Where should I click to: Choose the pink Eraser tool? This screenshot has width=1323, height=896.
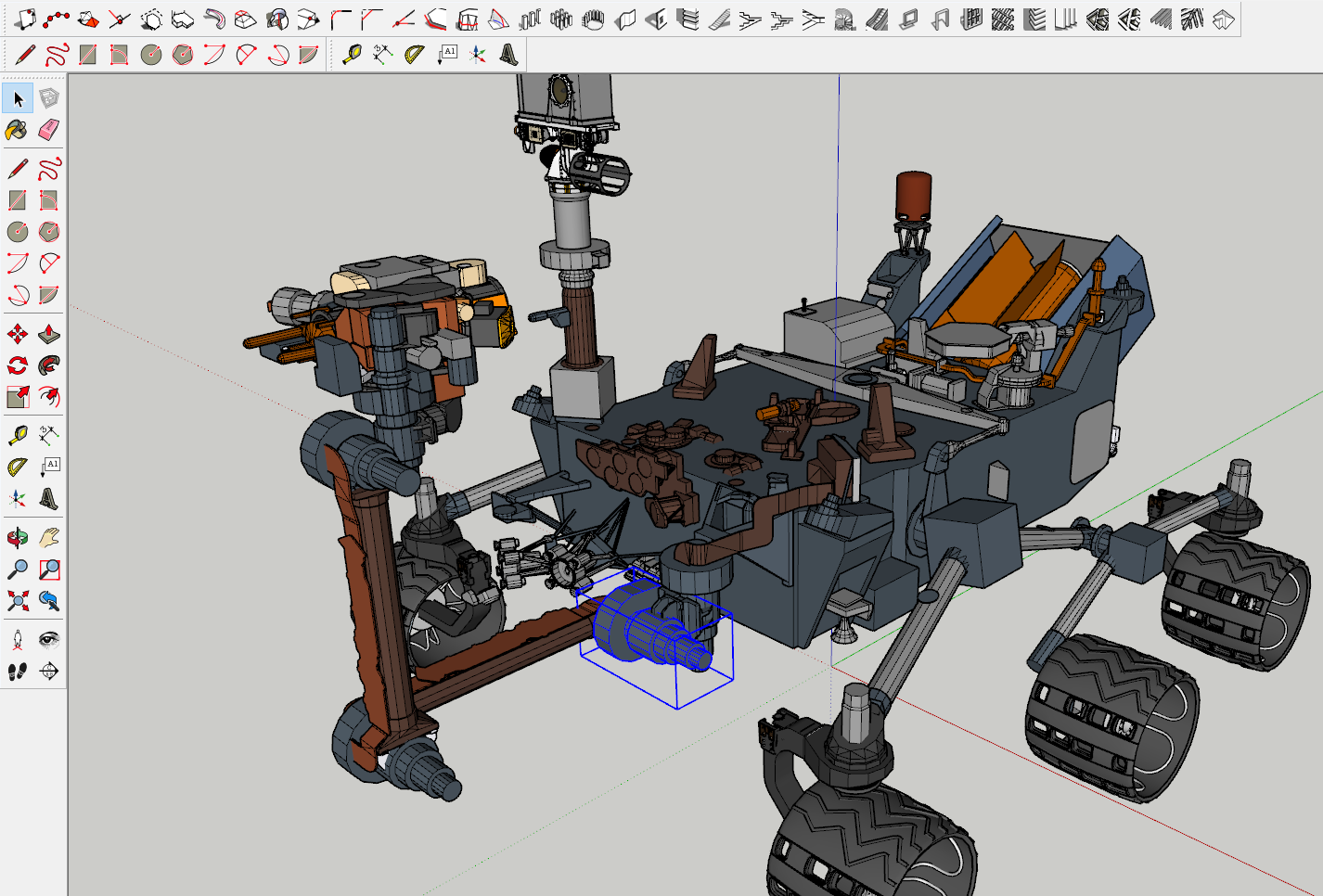[x=49, y=130]
